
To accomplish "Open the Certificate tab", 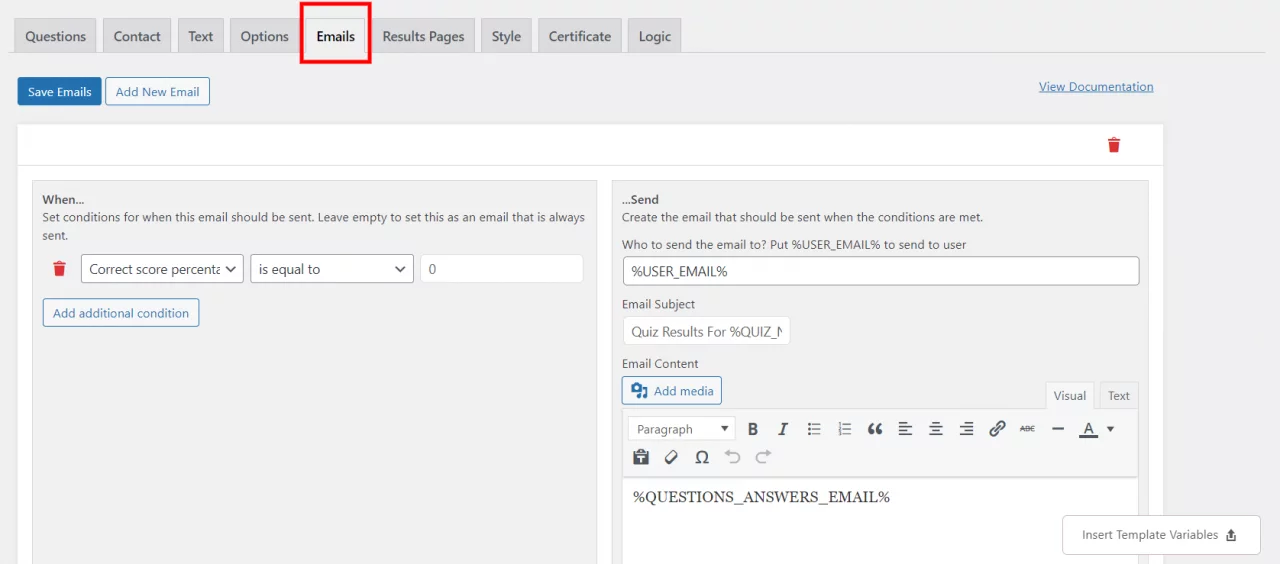I will pyautogui.click(x=580, y=36).
